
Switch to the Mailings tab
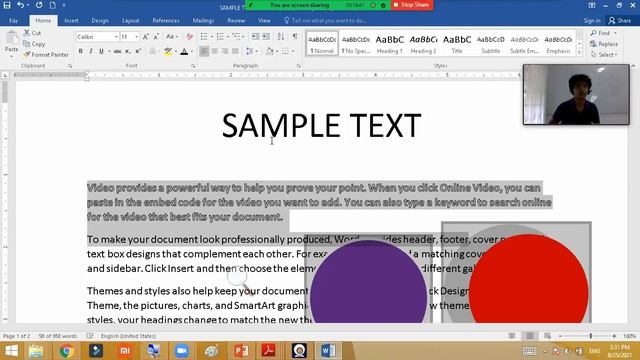203,20
